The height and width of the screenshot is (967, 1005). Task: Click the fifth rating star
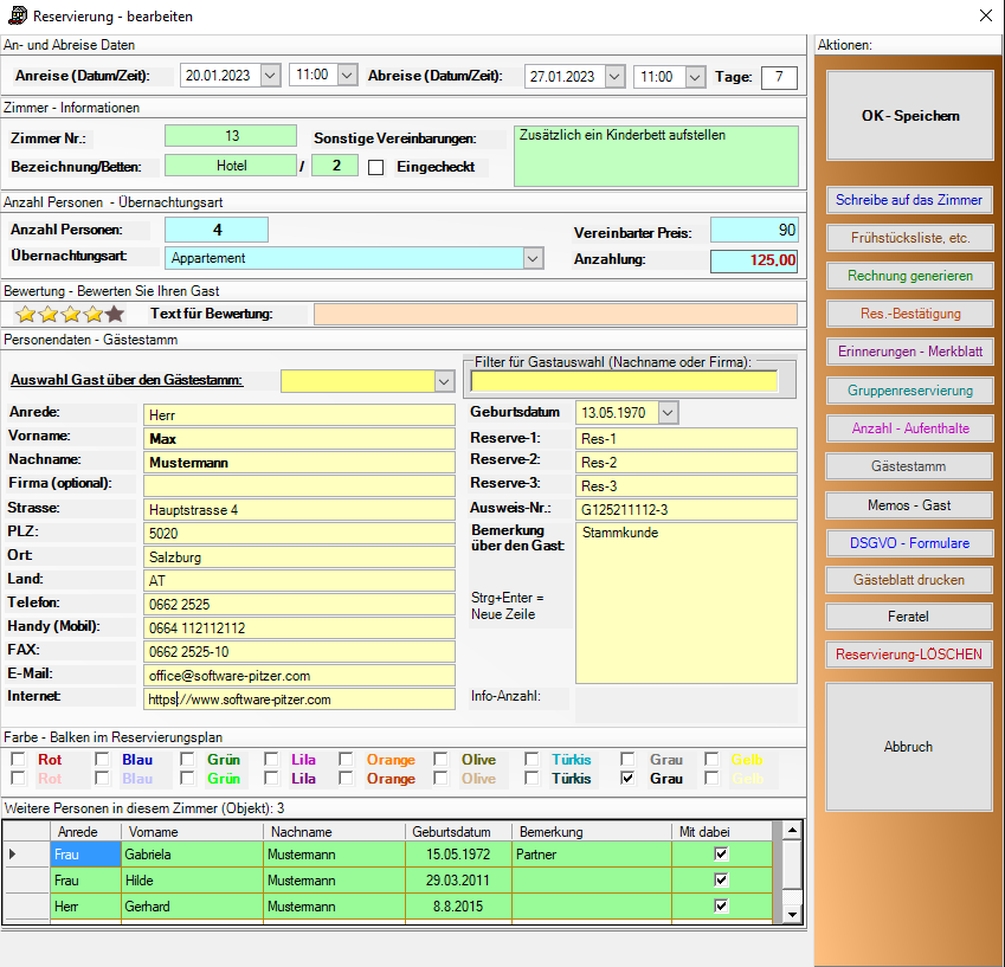[116, 315]
